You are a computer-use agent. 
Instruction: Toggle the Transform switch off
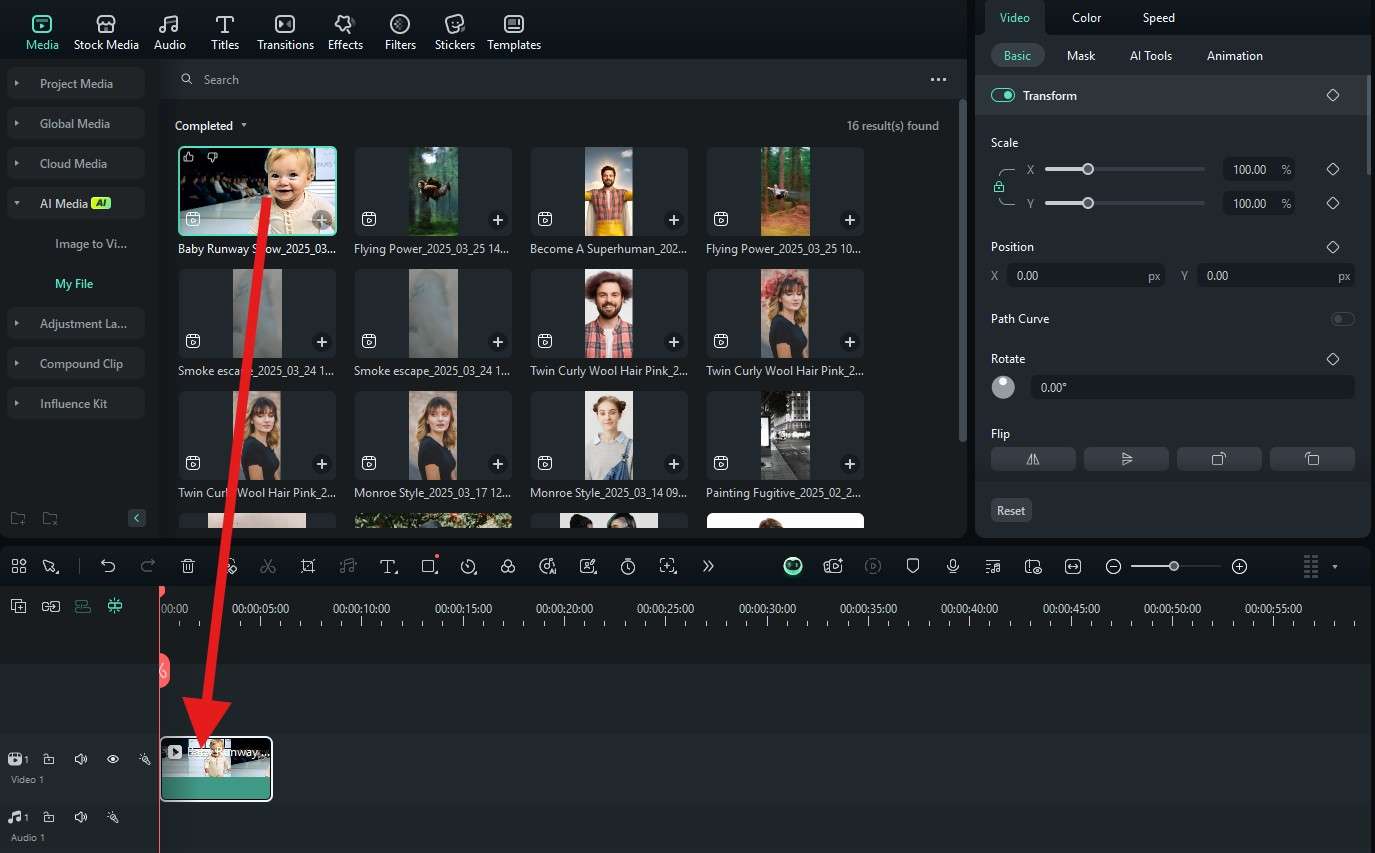tap(1002, 96)
